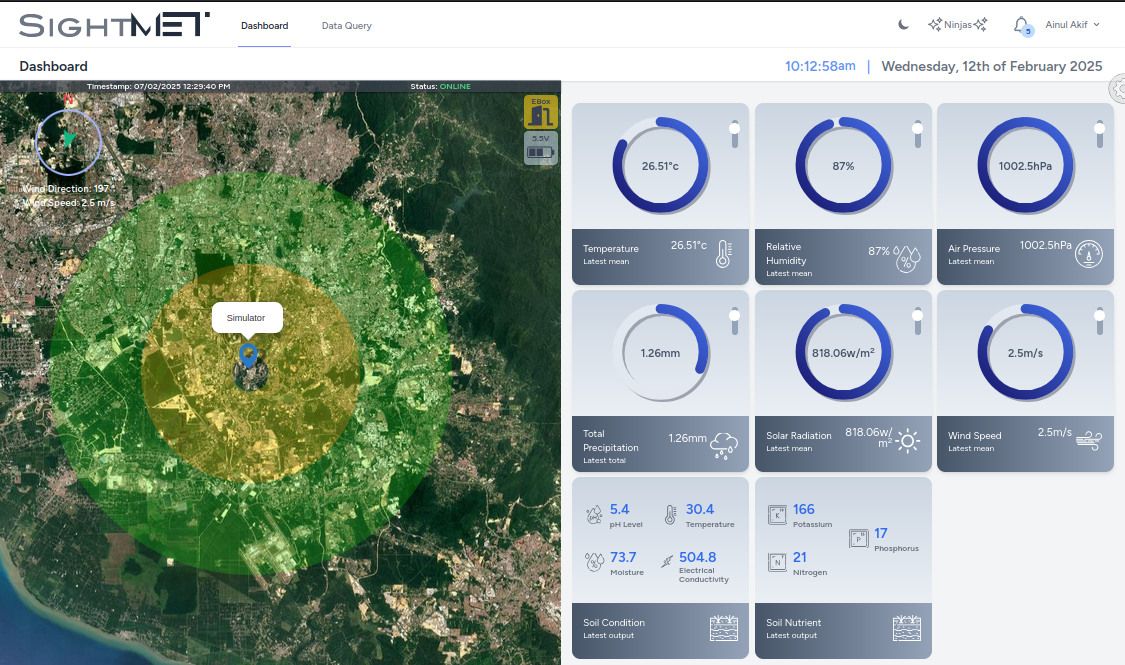Click the soil Moisture droplets icon
The image size is (1125, 665).
tap(594, 562)
